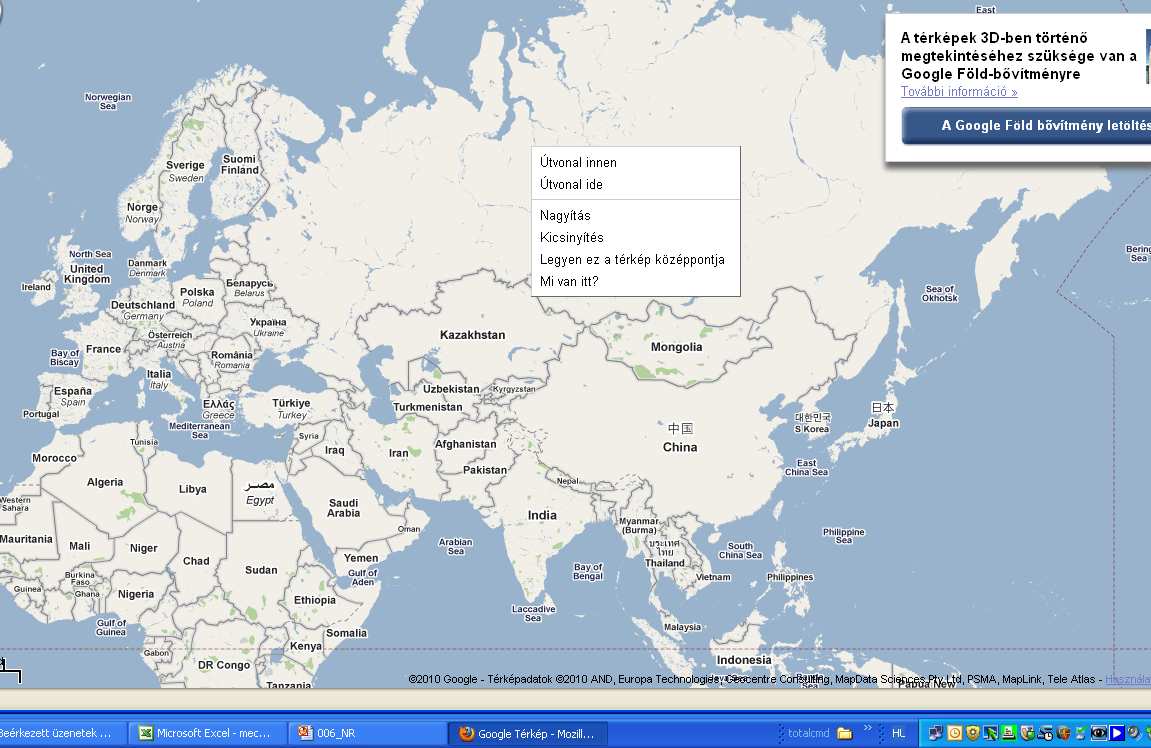
Task: Choose 'Útvonal ide' in the context menu
Action: tap(571, 184)
